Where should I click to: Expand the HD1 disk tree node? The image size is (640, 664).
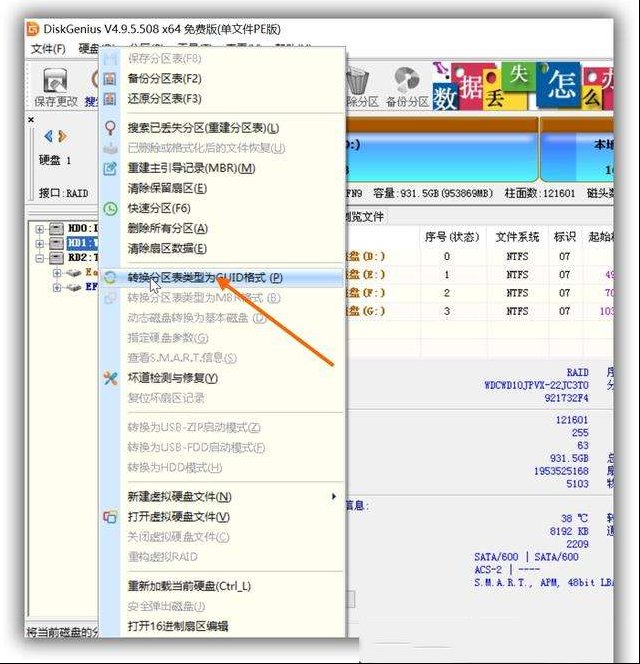[x=39, y=243]
